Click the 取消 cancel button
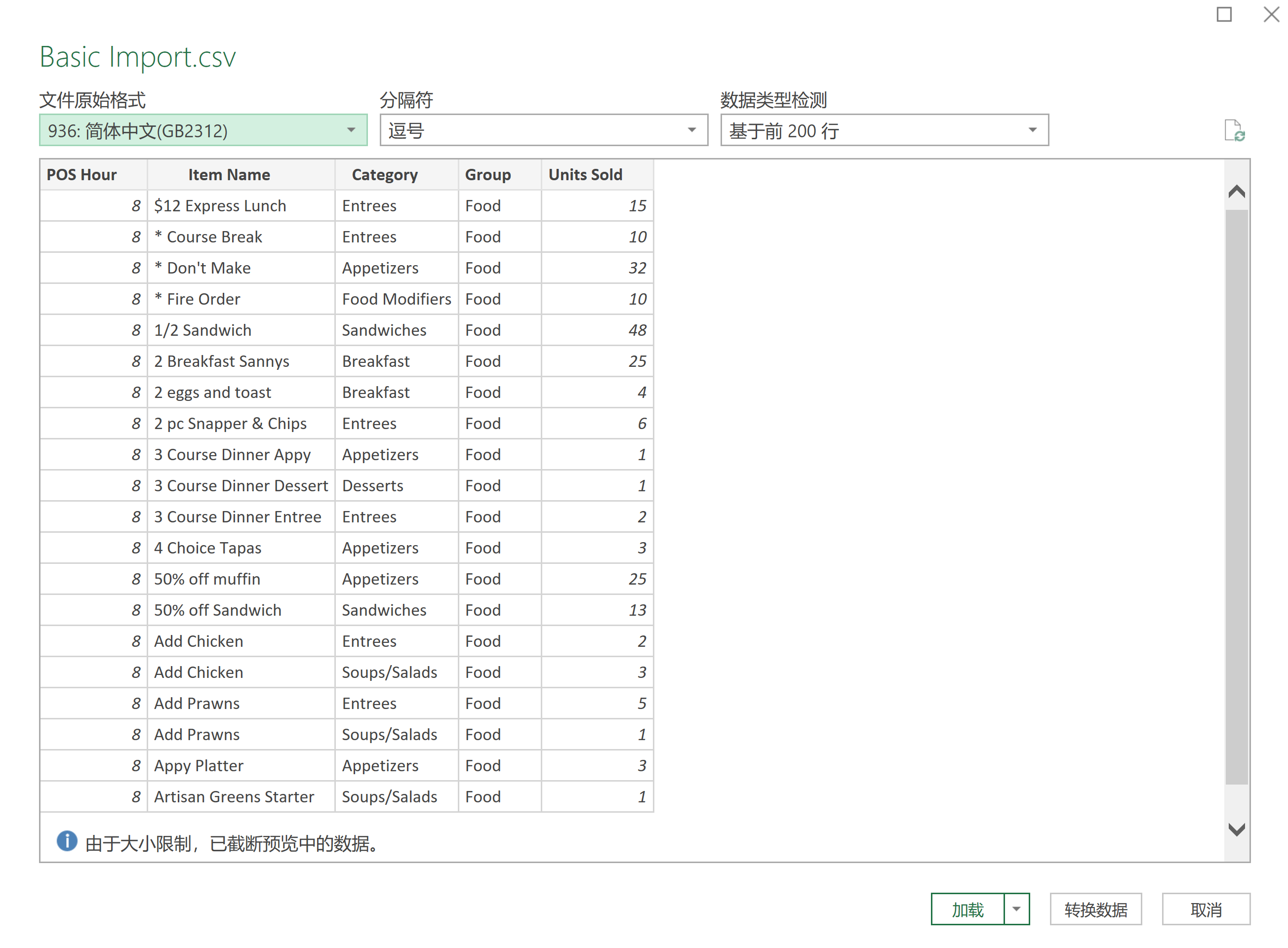1288x948 pixels. [x=1206, y=909]
